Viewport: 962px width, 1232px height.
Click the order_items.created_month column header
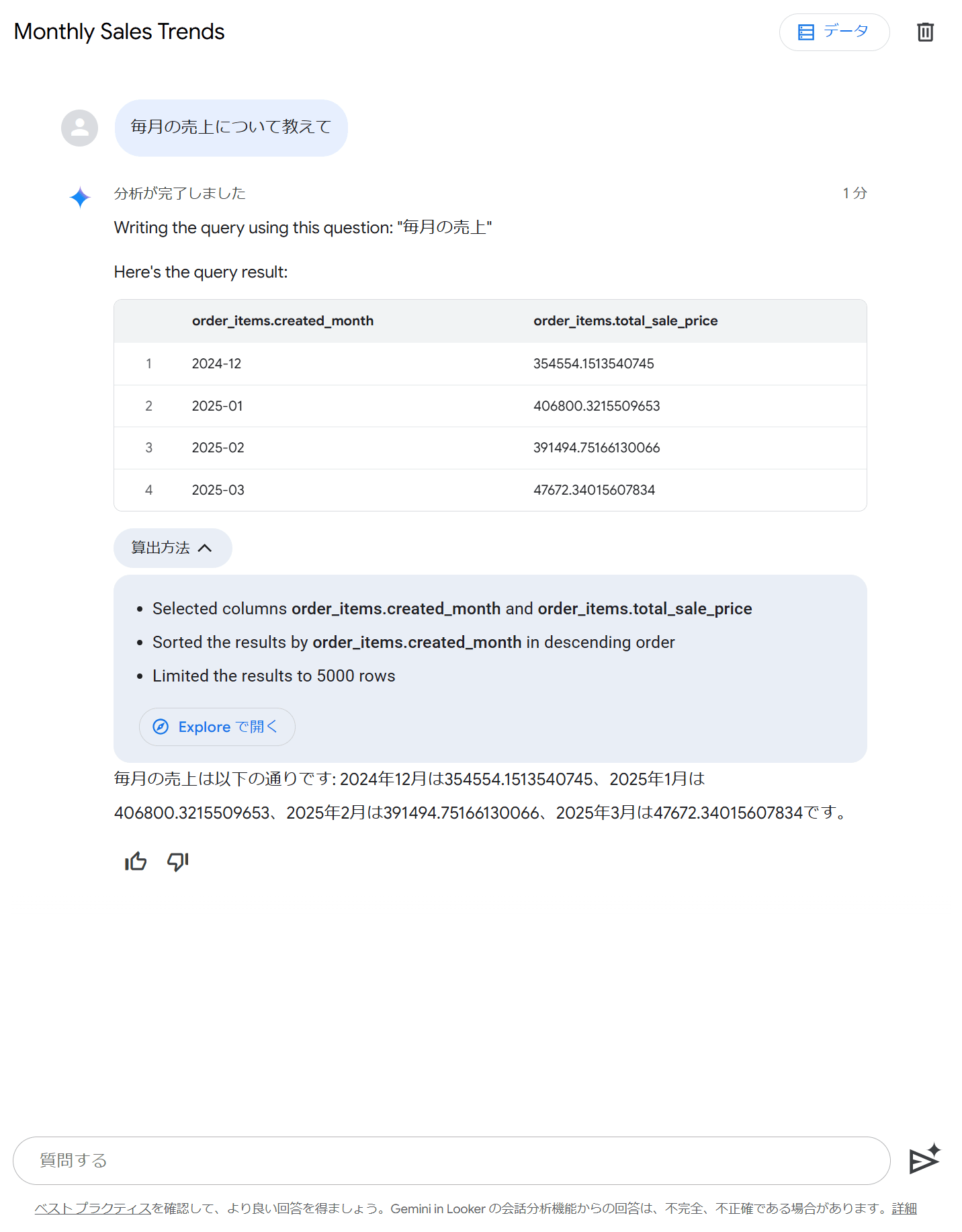(x=283, y=321)
